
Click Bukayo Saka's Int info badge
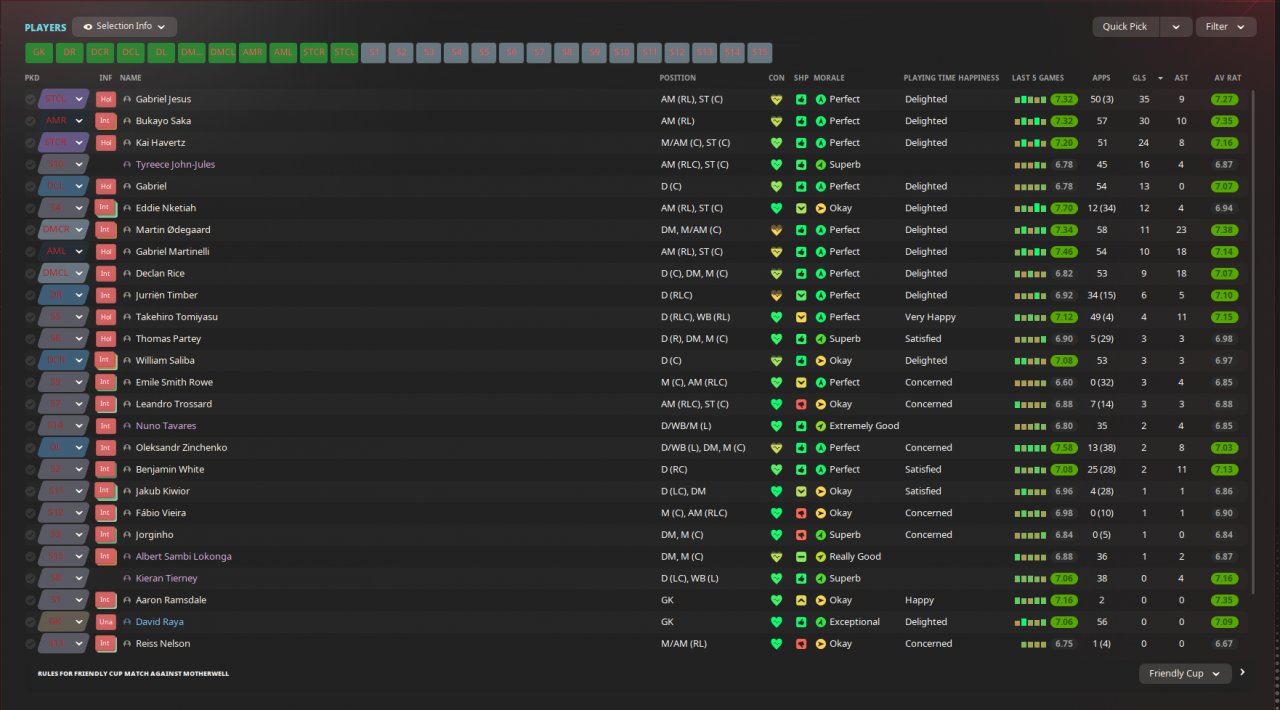106,121
